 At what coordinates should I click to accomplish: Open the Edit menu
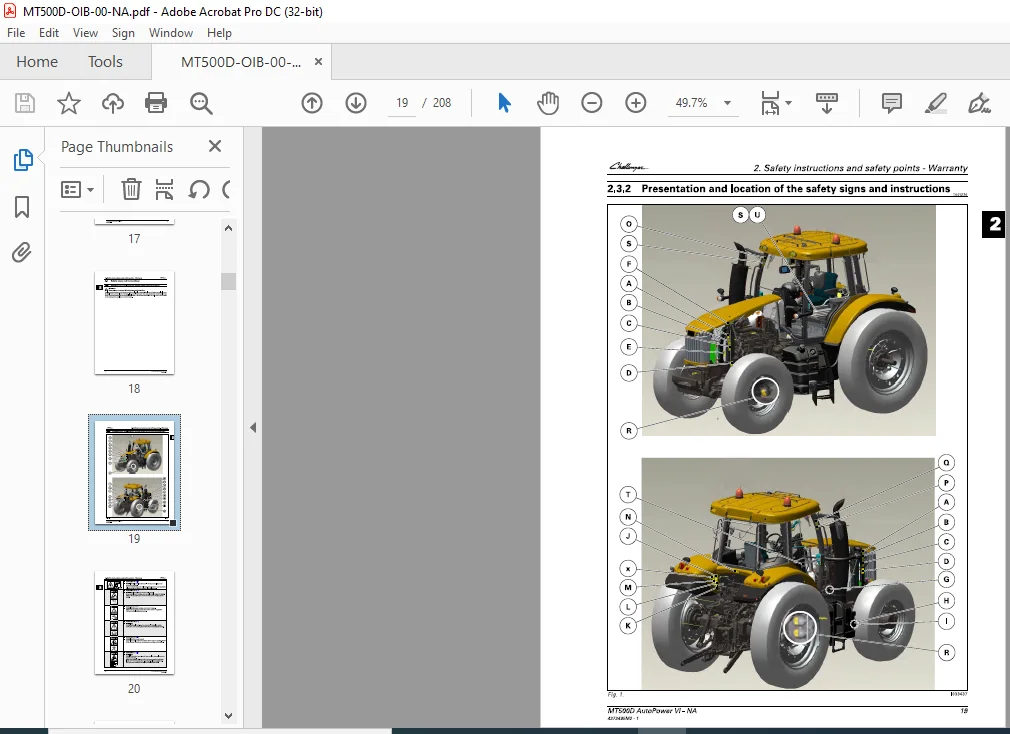pos(48,33)
